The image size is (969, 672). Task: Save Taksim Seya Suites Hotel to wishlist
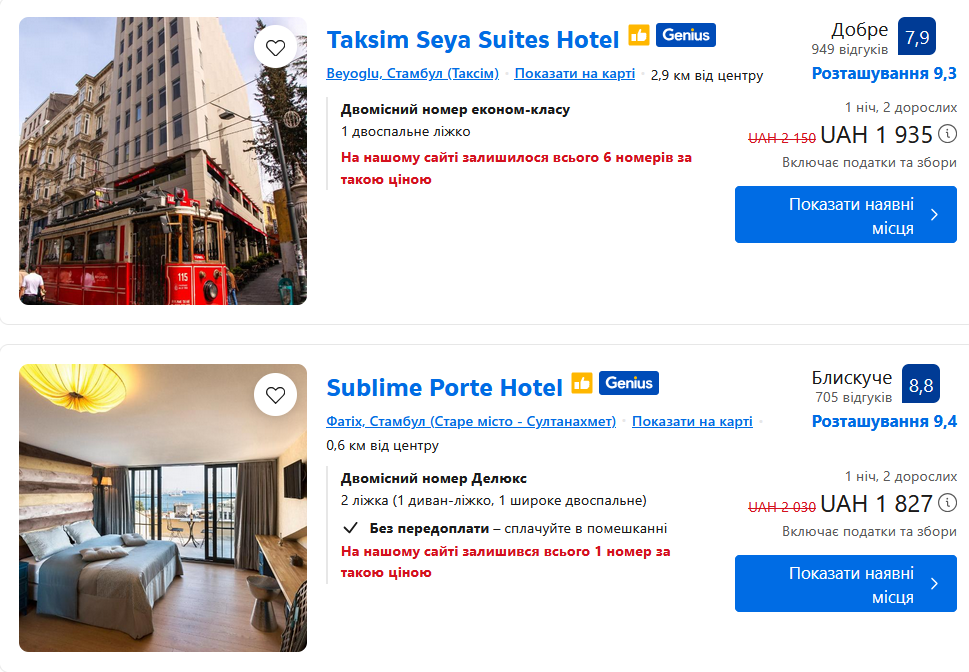[x=275, y=47]
